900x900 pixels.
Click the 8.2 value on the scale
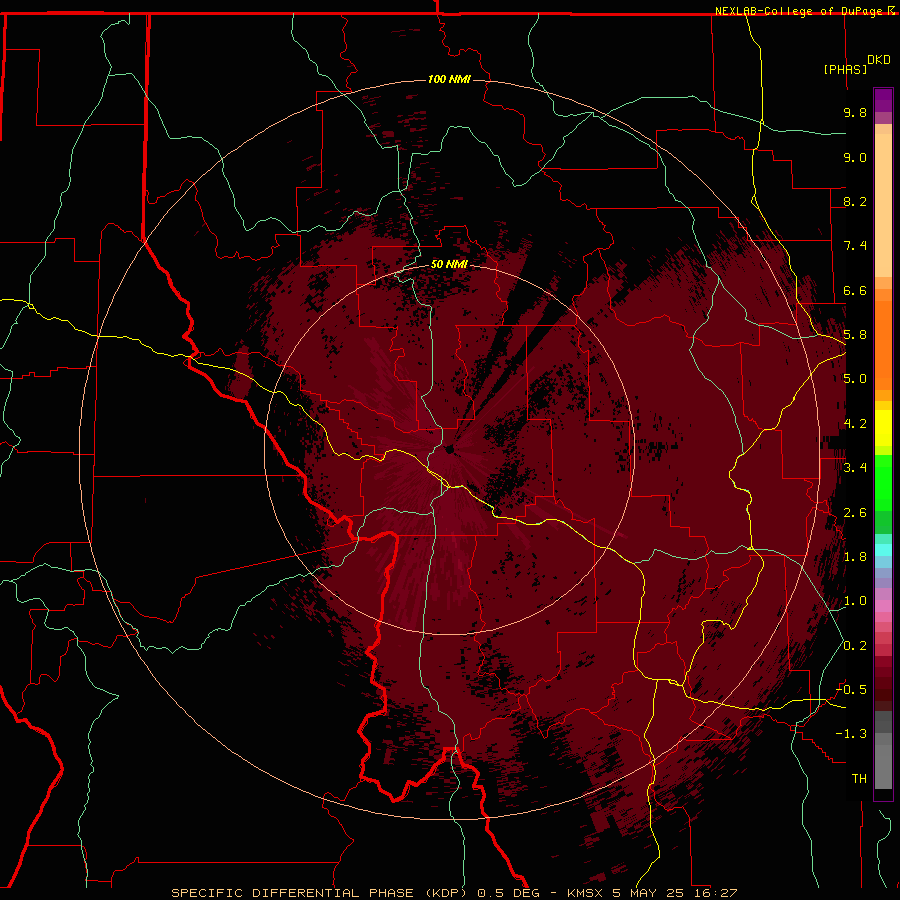click(x=855, y=201)
